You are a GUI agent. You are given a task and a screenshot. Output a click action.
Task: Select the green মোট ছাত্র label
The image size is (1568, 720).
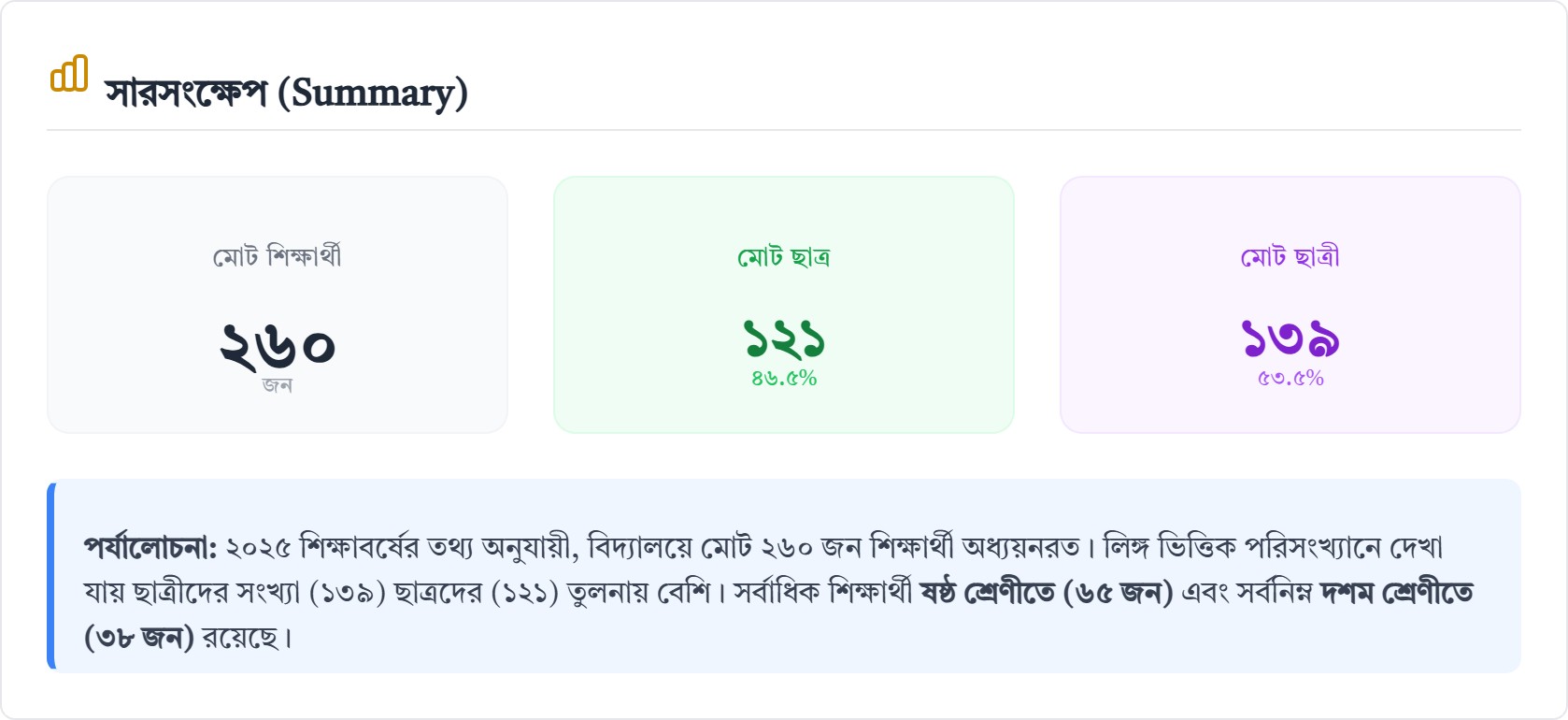(783, 256)
